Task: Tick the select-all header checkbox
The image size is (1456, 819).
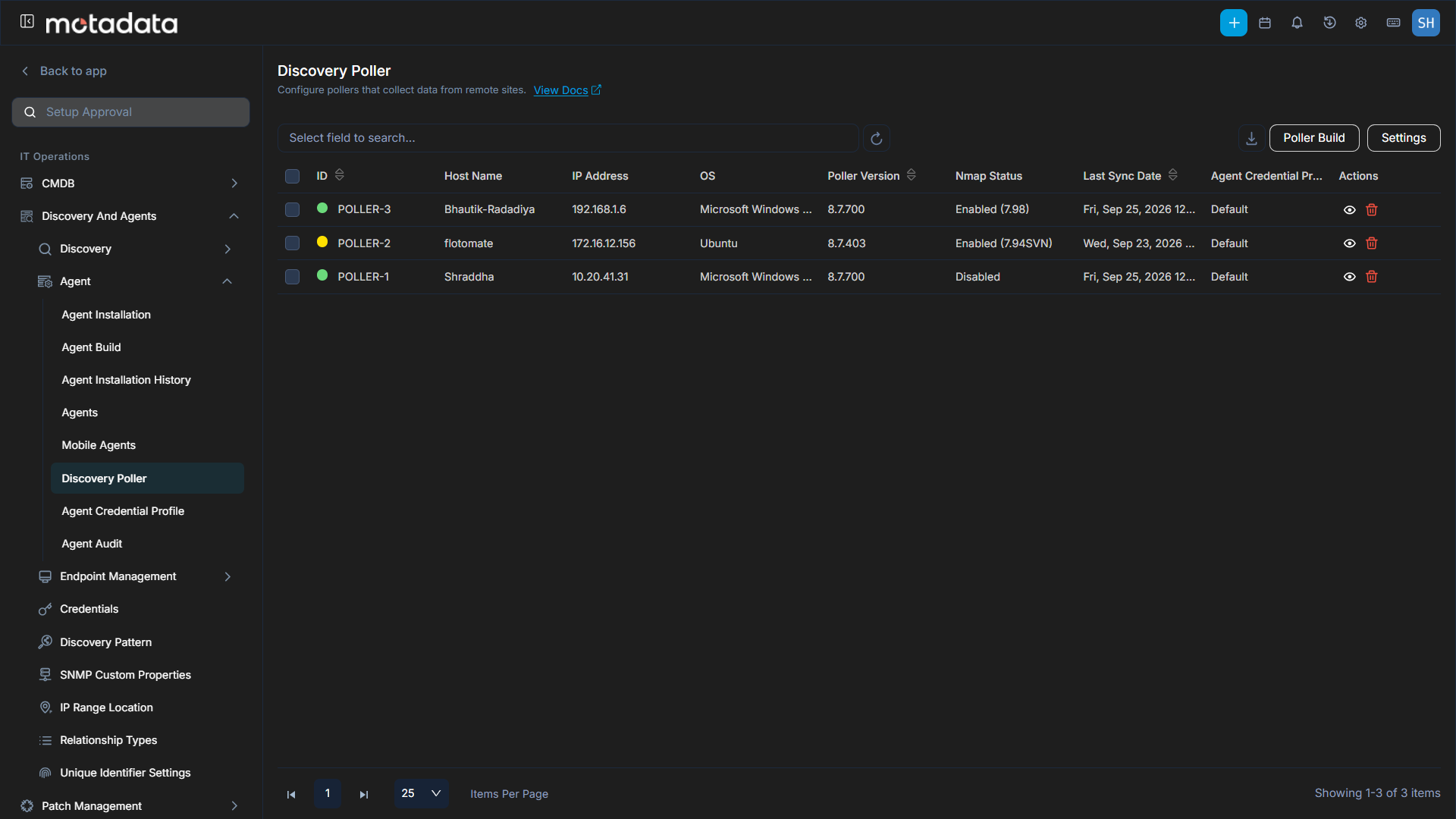Action: pos(292,176)
